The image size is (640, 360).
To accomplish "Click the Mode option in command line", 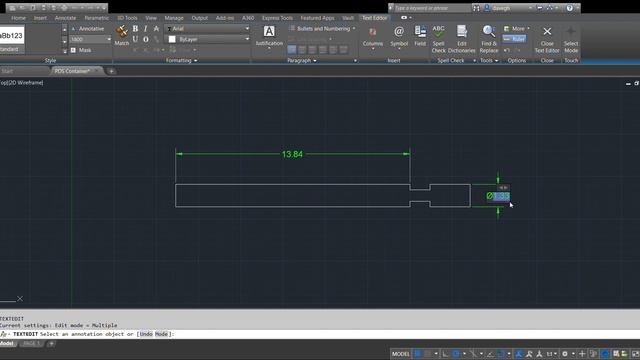I will [161, 334].
